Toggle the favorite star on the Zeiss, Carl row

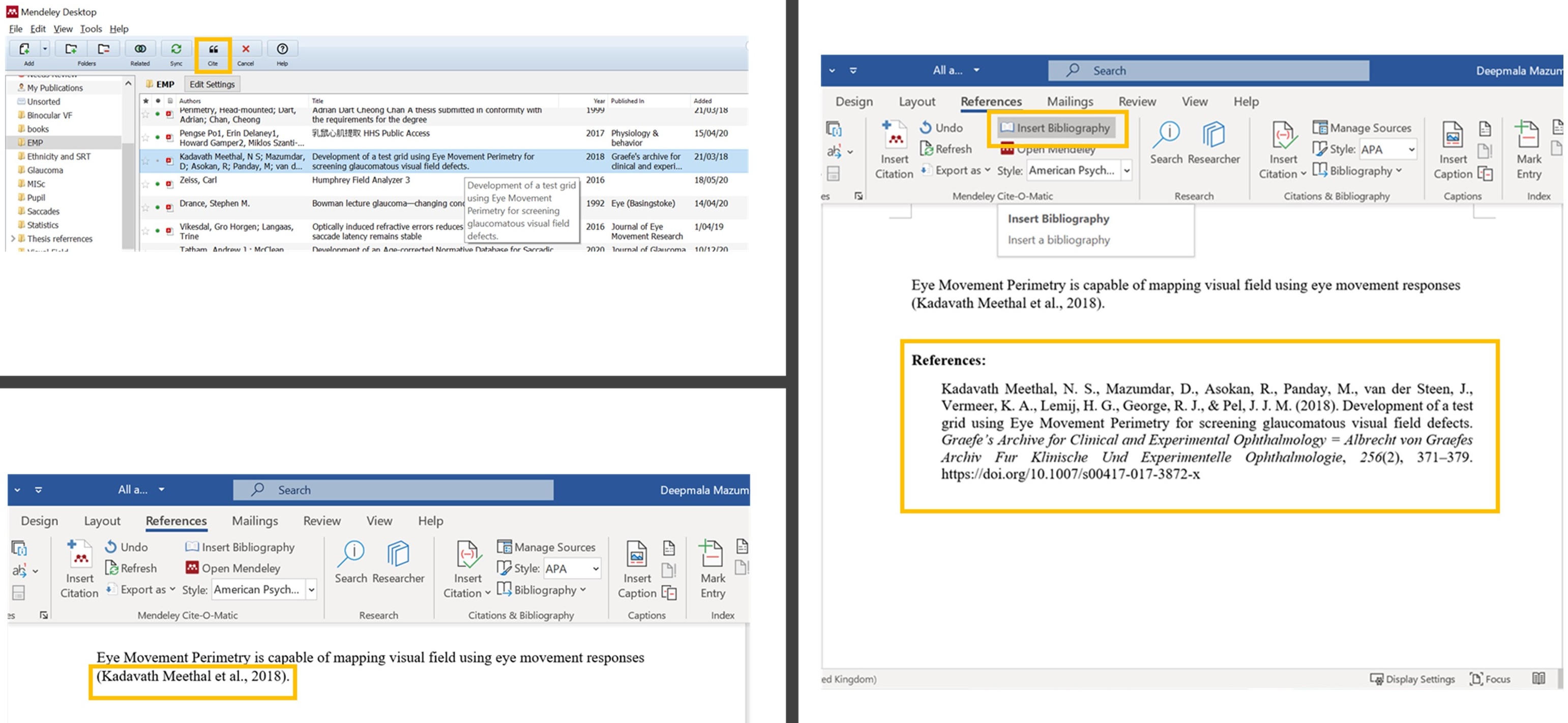pyautogui.click(x=145, y=184)
